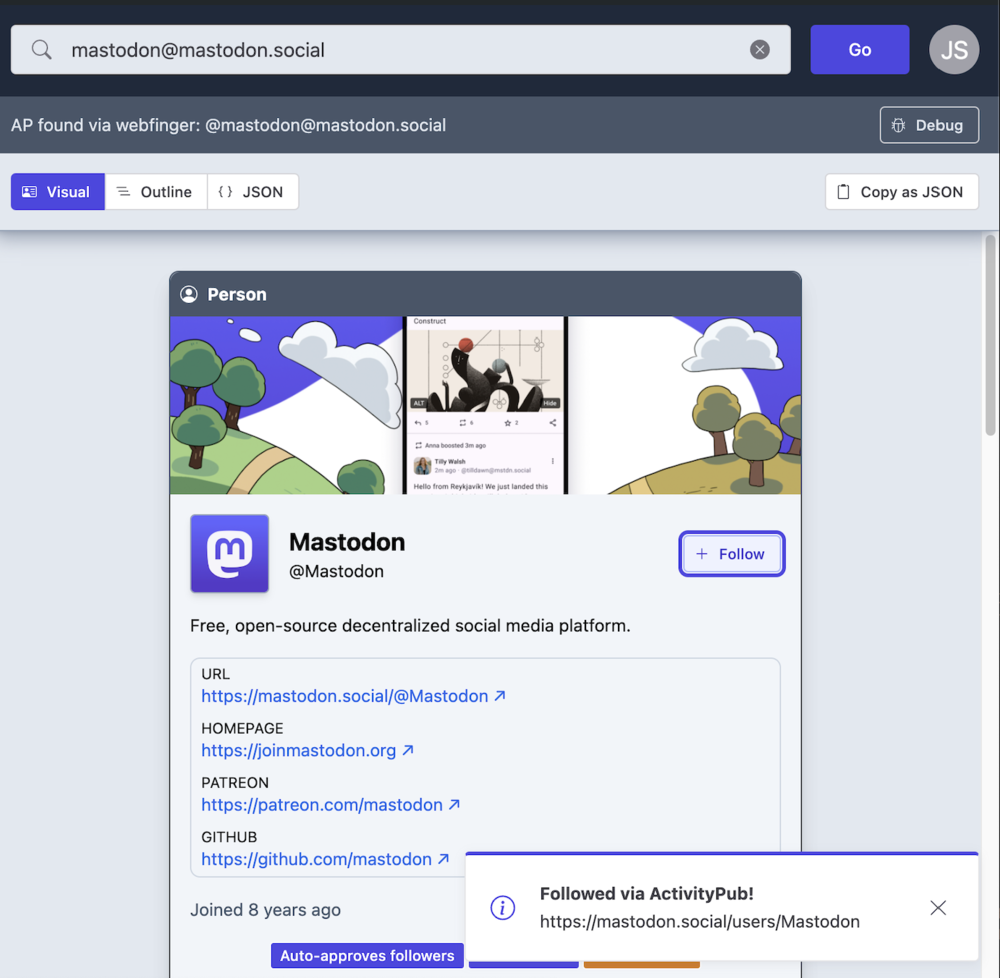
Task: Click the Person type icon in card header
Action: coord(188,294)
